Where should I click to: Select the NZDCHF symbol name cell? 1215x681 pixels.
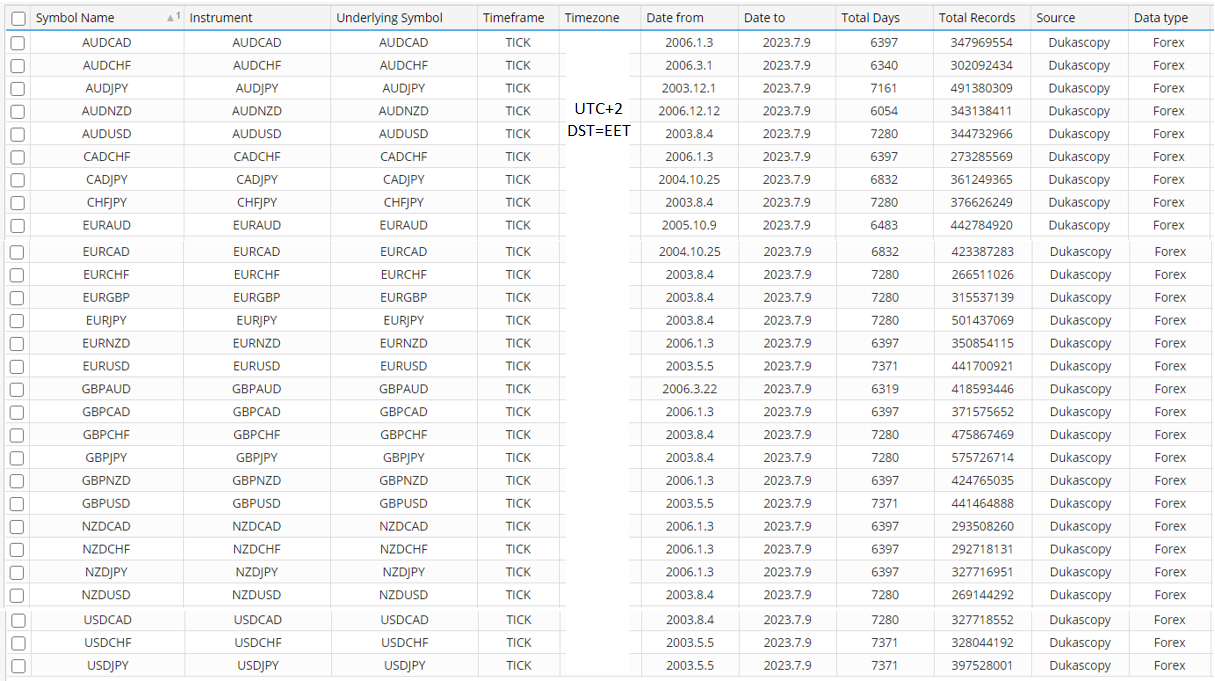(107, 550)
